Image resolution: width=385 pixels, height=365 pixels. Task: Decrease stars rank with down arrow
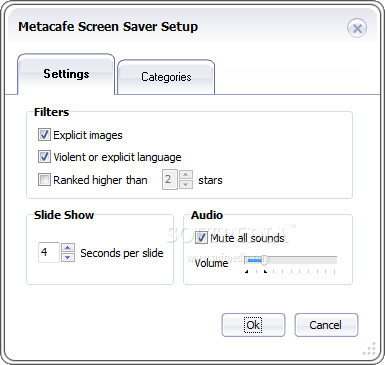click(x=186, y=184)
